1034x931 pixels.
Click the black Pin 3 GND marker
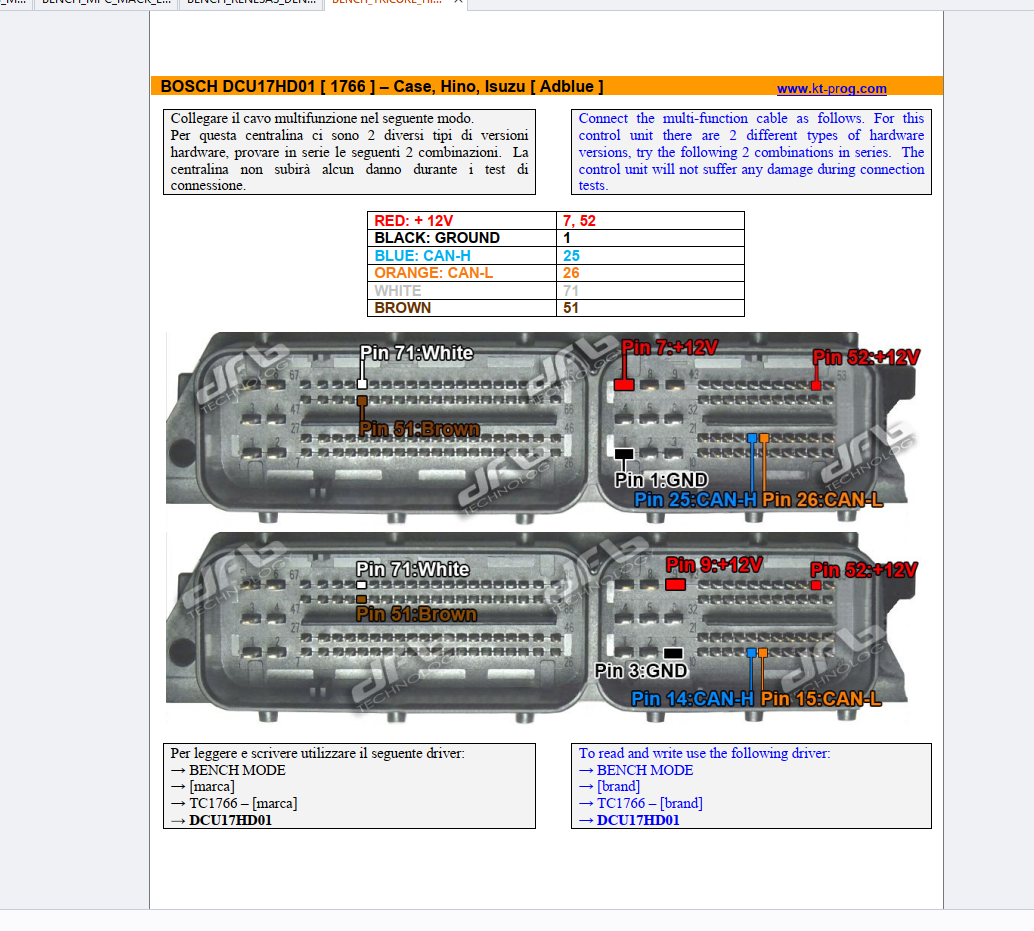click(672, 652)
